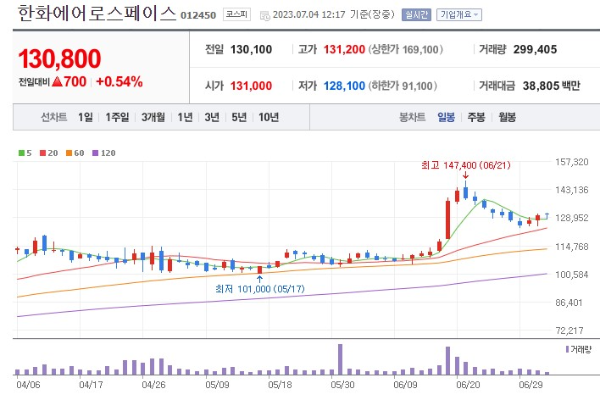Click the 실시간 real-time button
600x405 pixels.
[416, 15]
